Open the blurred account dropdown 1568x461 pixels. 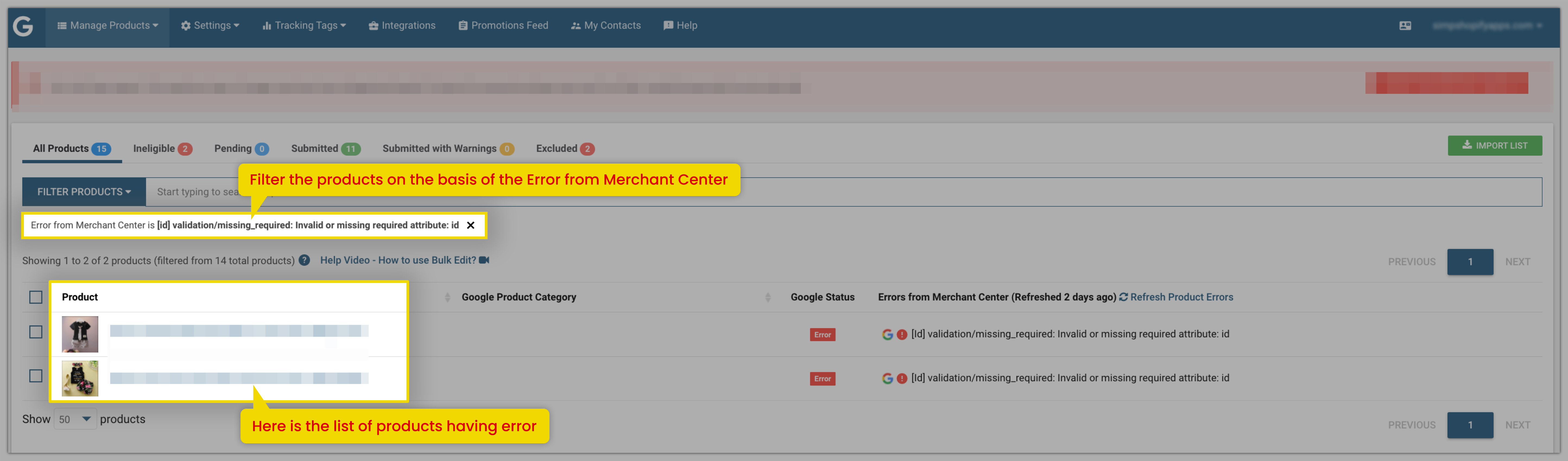point(1487,25)
